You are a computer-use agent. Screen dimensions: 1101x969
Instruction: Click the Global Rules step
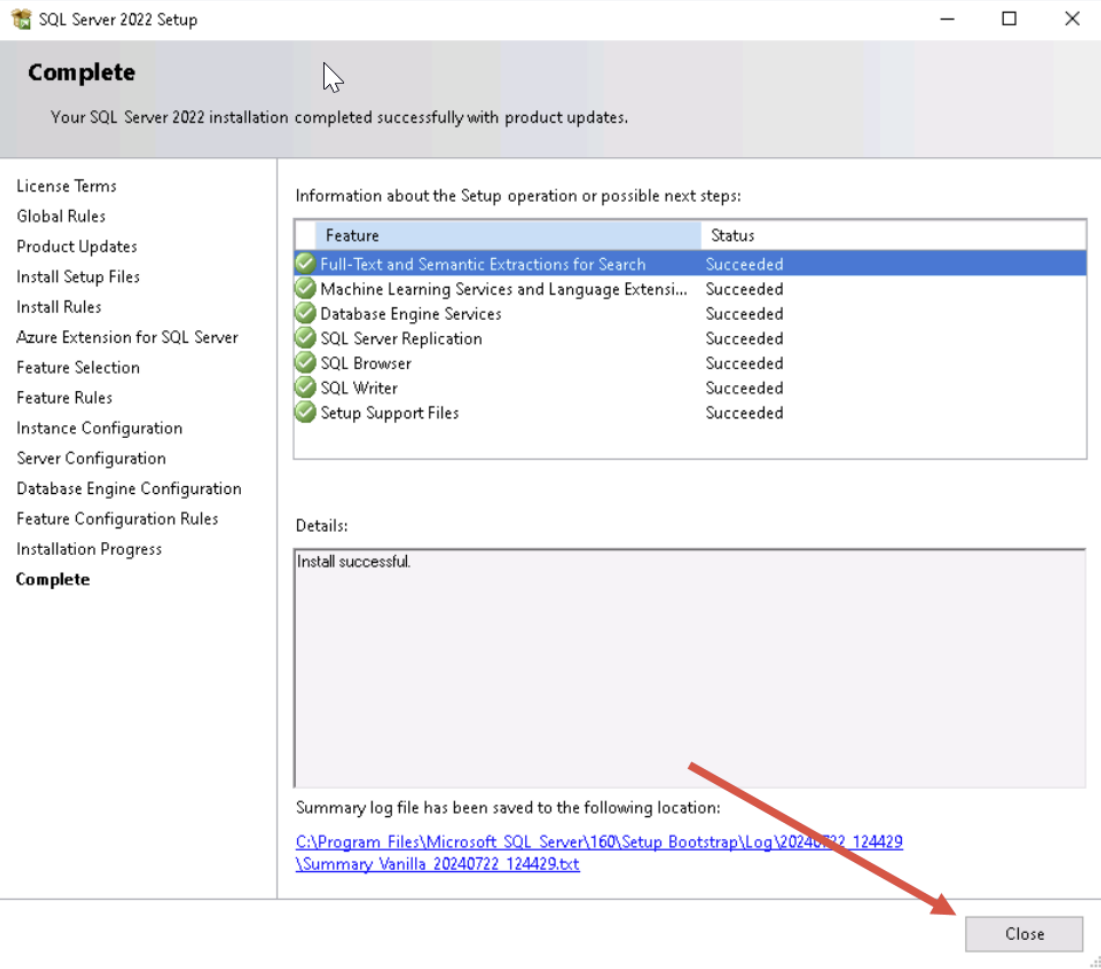61,216
